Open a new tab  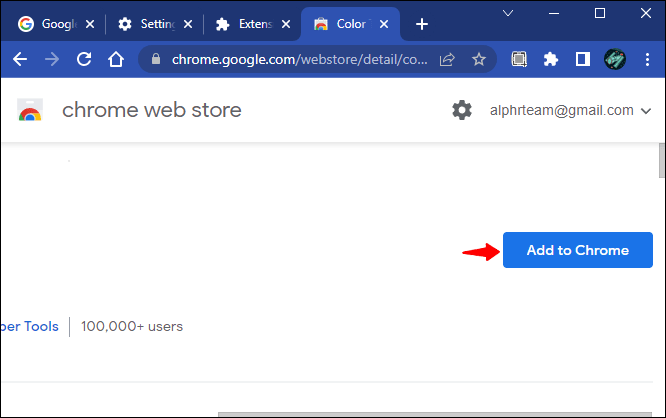(x=422, y=24)
